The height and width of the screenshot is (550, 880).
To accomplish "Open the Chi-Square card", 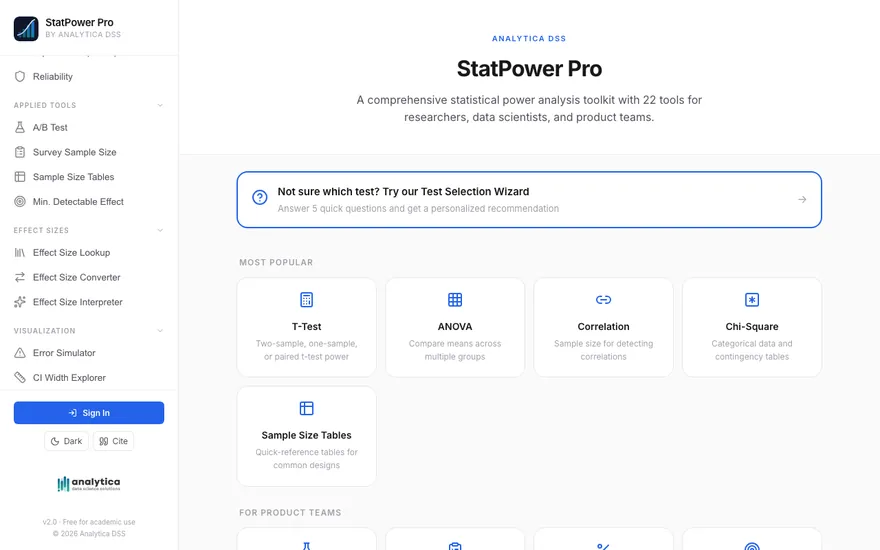I will [x=751, y=327].
